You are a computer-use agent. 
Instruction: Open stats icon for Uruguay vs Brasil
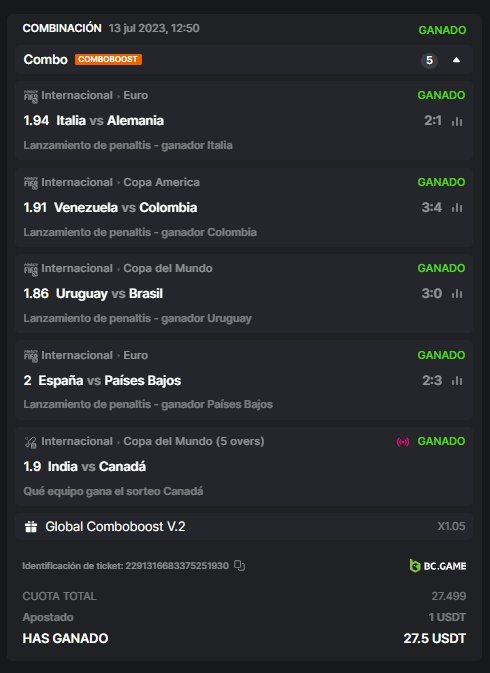457,294
